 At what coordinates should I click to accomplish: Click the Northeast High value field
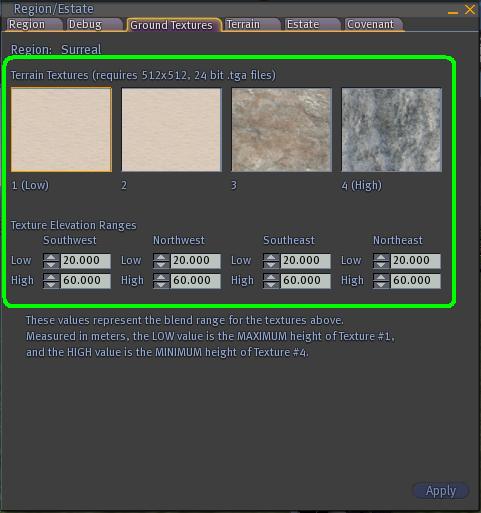pos(415,281)
